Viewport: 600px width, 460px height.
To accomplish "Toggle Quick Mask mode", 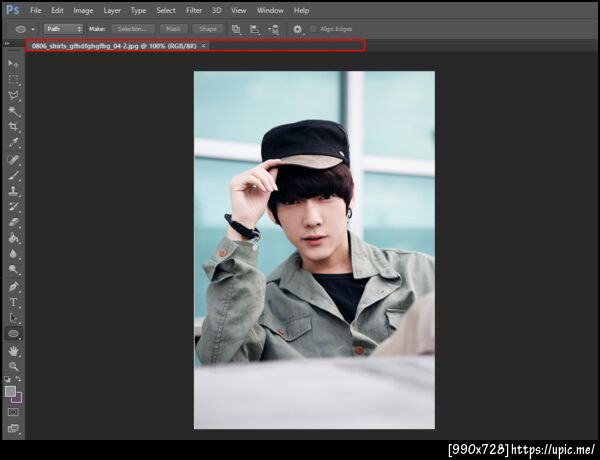I will coord(13,412).
